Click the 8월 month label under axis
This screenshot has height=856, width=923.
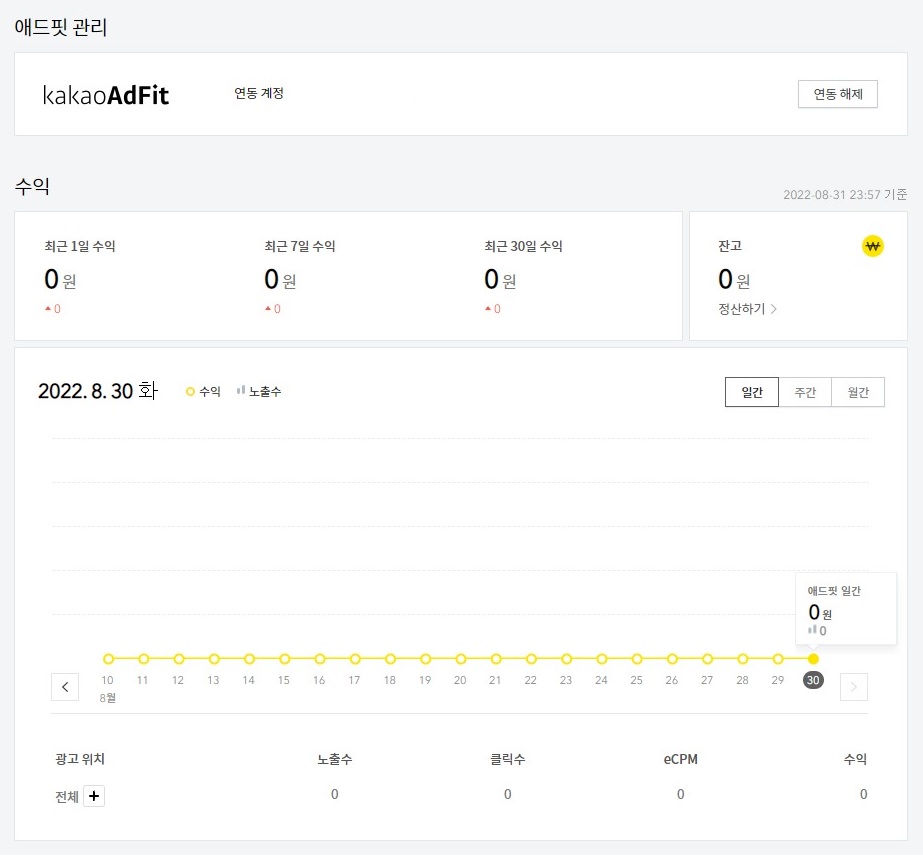point(108,698)
